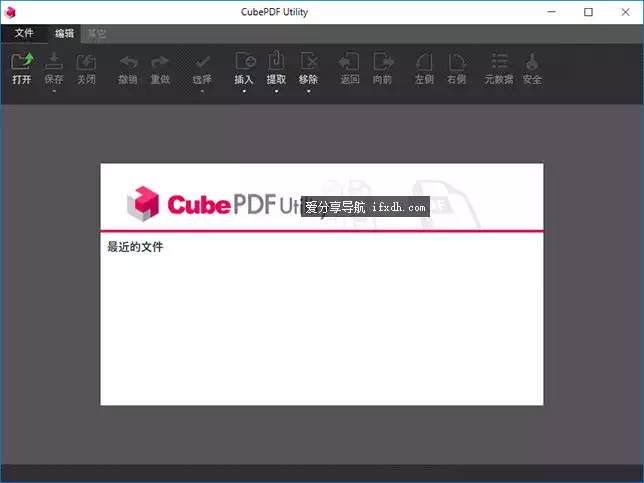Screen dimensions: 644x483
Task: Expand the Save (保存) dropdown arrow
Action: (x=54, y=91)
